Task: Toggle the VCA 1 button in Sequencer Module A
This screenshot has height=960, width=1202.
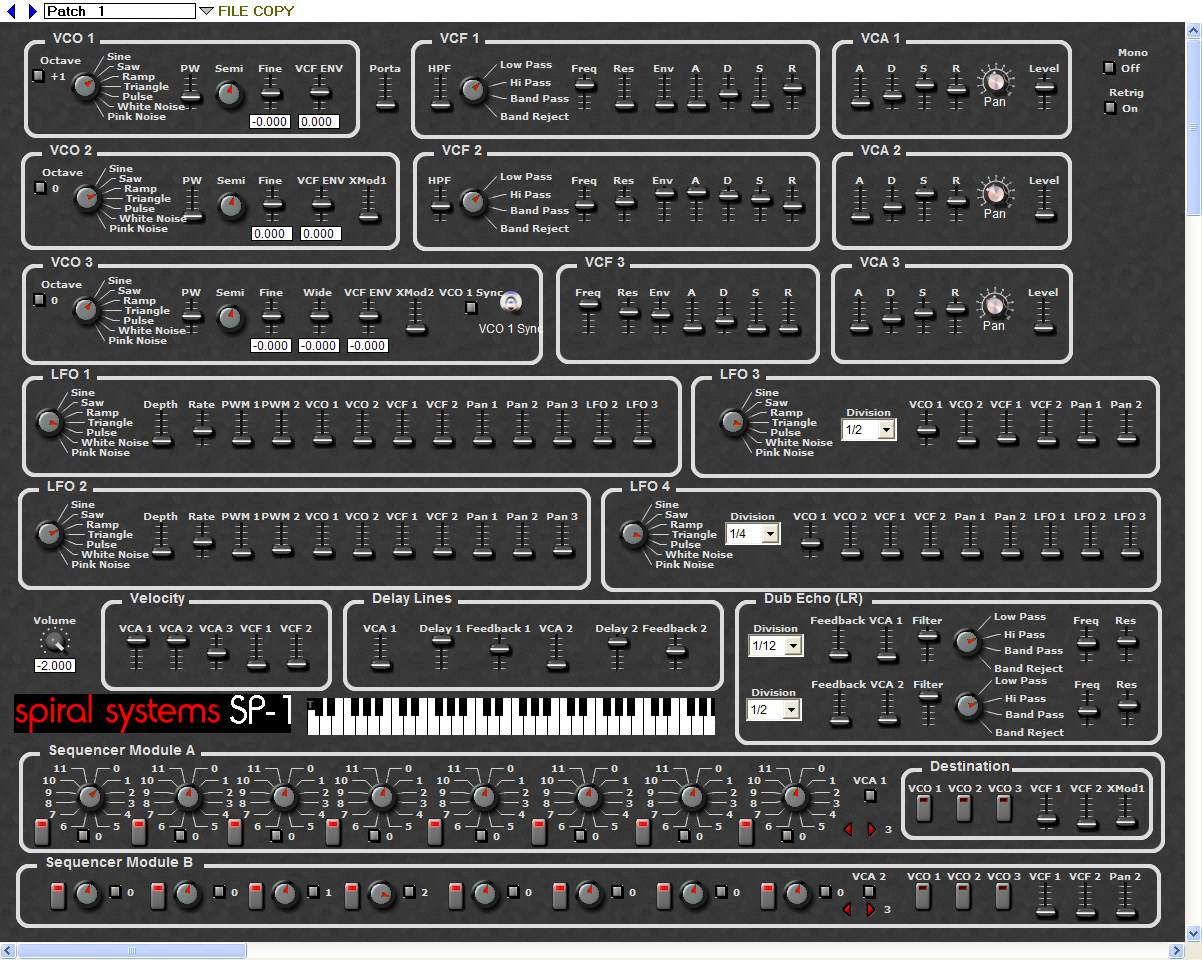Action: pyautogui.click(x=870, y=796)
